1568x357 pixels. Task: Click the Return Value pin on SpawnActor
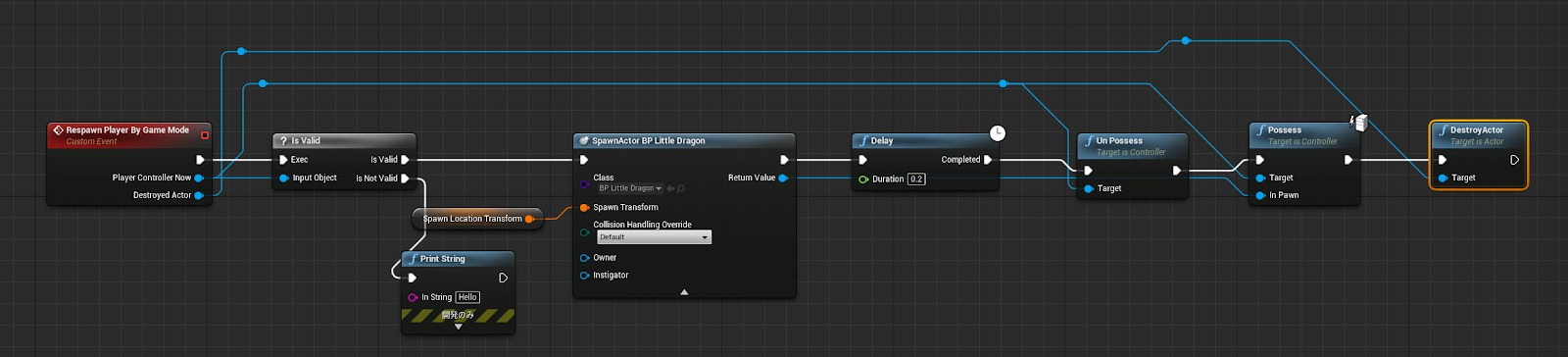(x=783, y=178)
